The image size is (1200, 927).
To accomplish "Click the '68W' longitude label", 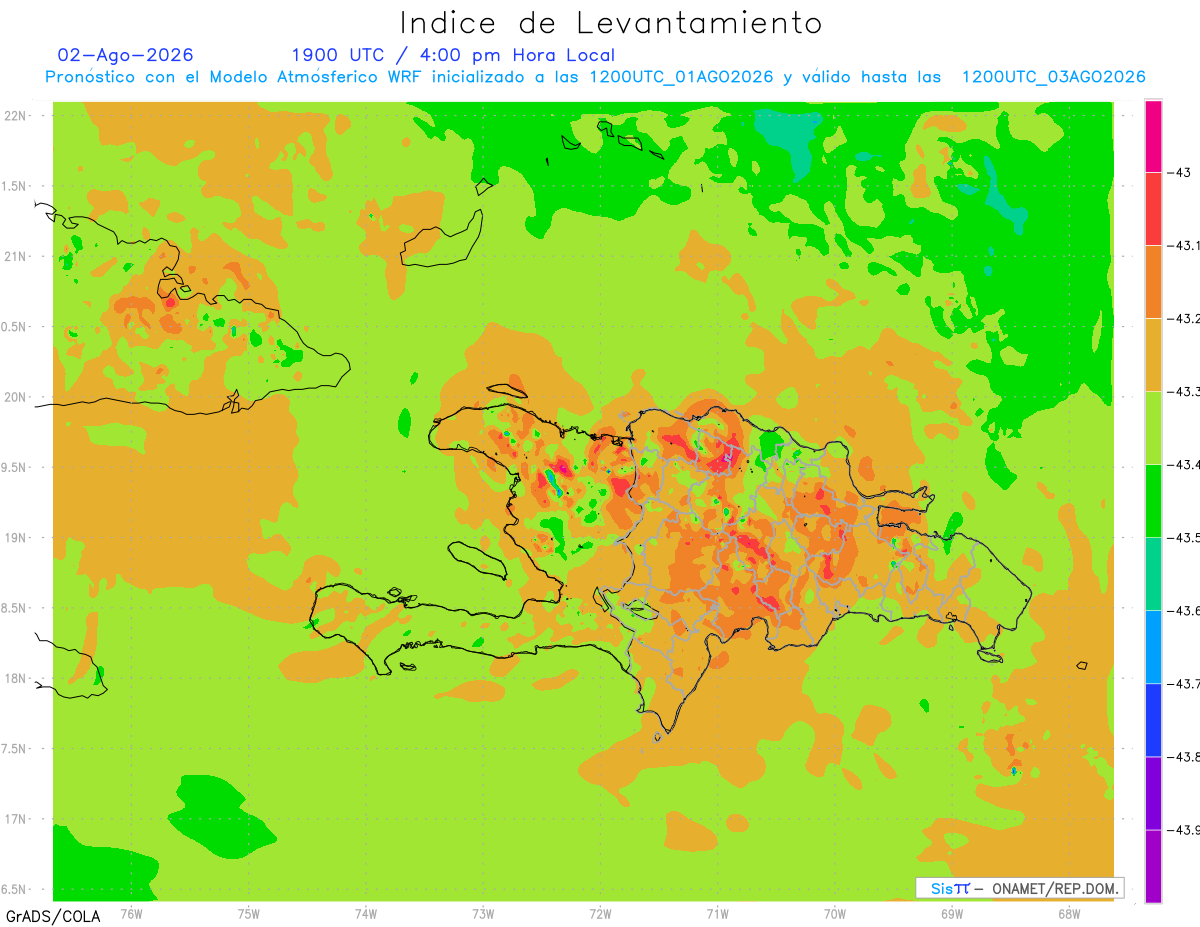I will 1068,913.
